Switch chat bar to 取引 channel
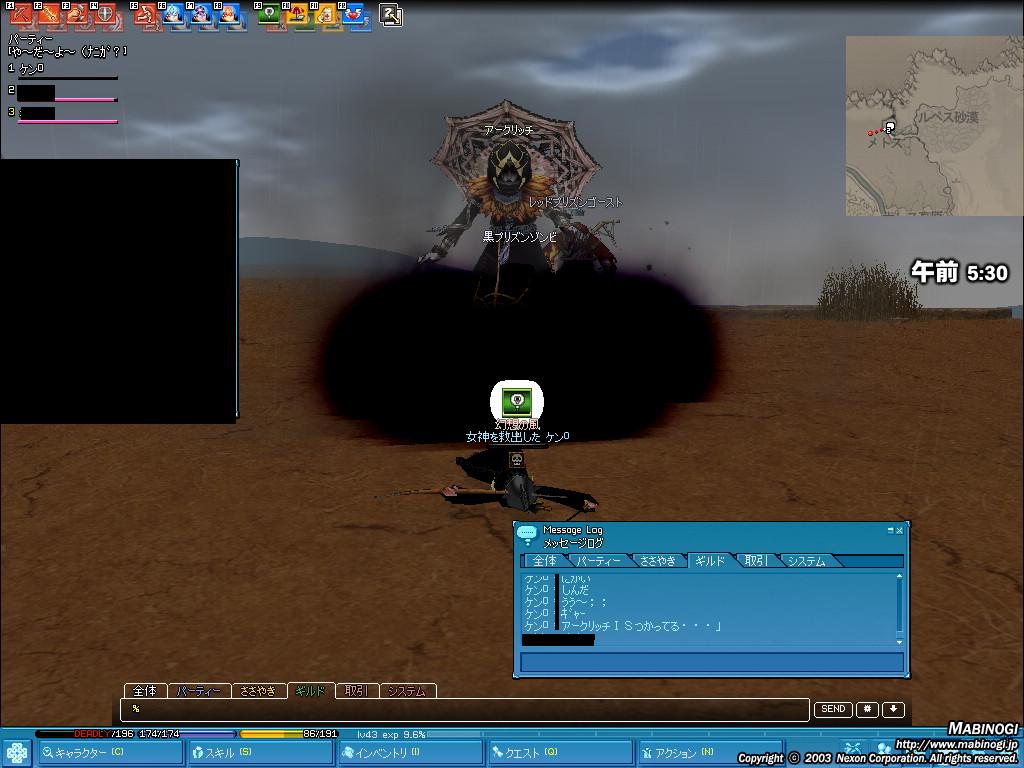1024x768 pixels. (357, 690)
